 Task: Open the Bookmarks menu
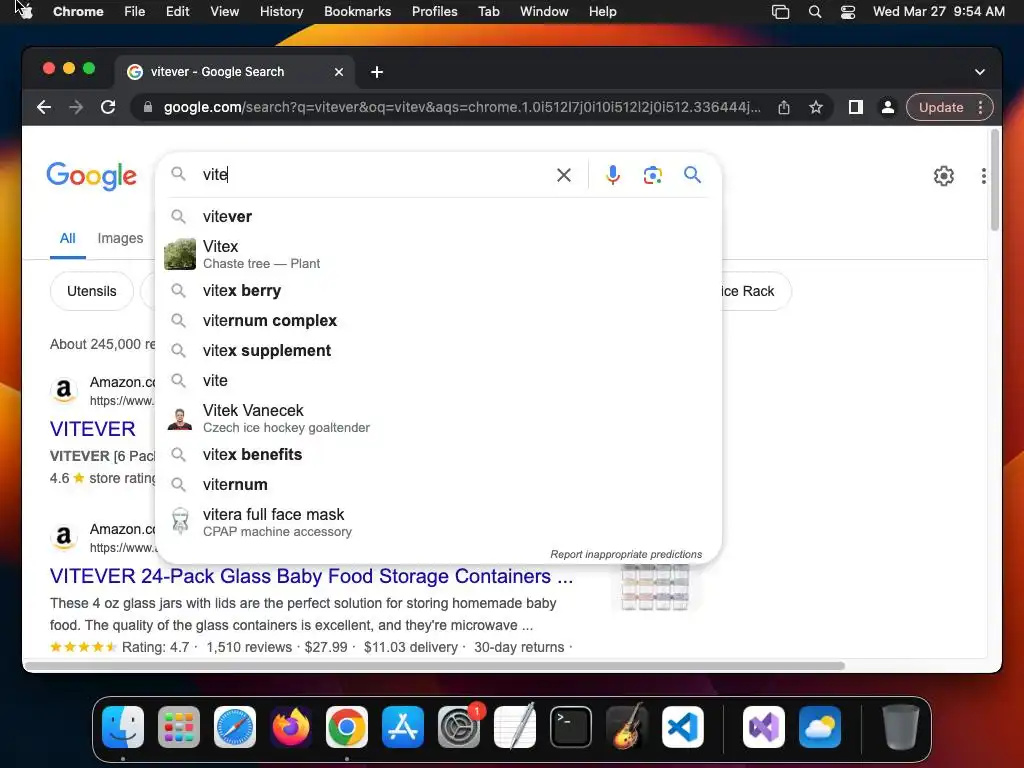click(358, 12)
